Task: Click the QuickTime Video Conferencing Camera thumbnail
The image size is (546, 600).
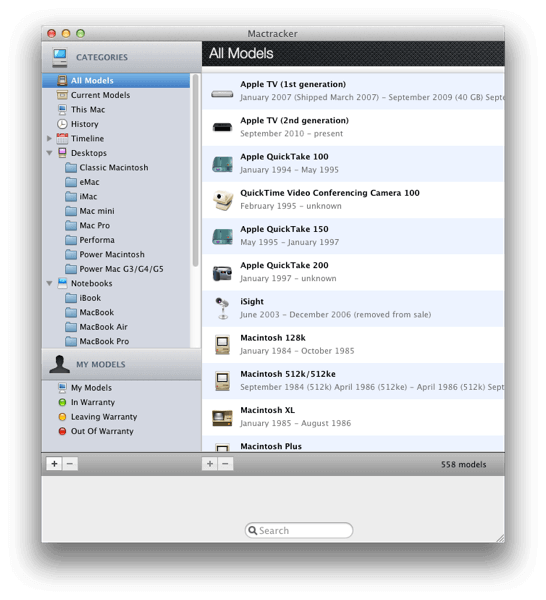Action: tap(222, 200)
